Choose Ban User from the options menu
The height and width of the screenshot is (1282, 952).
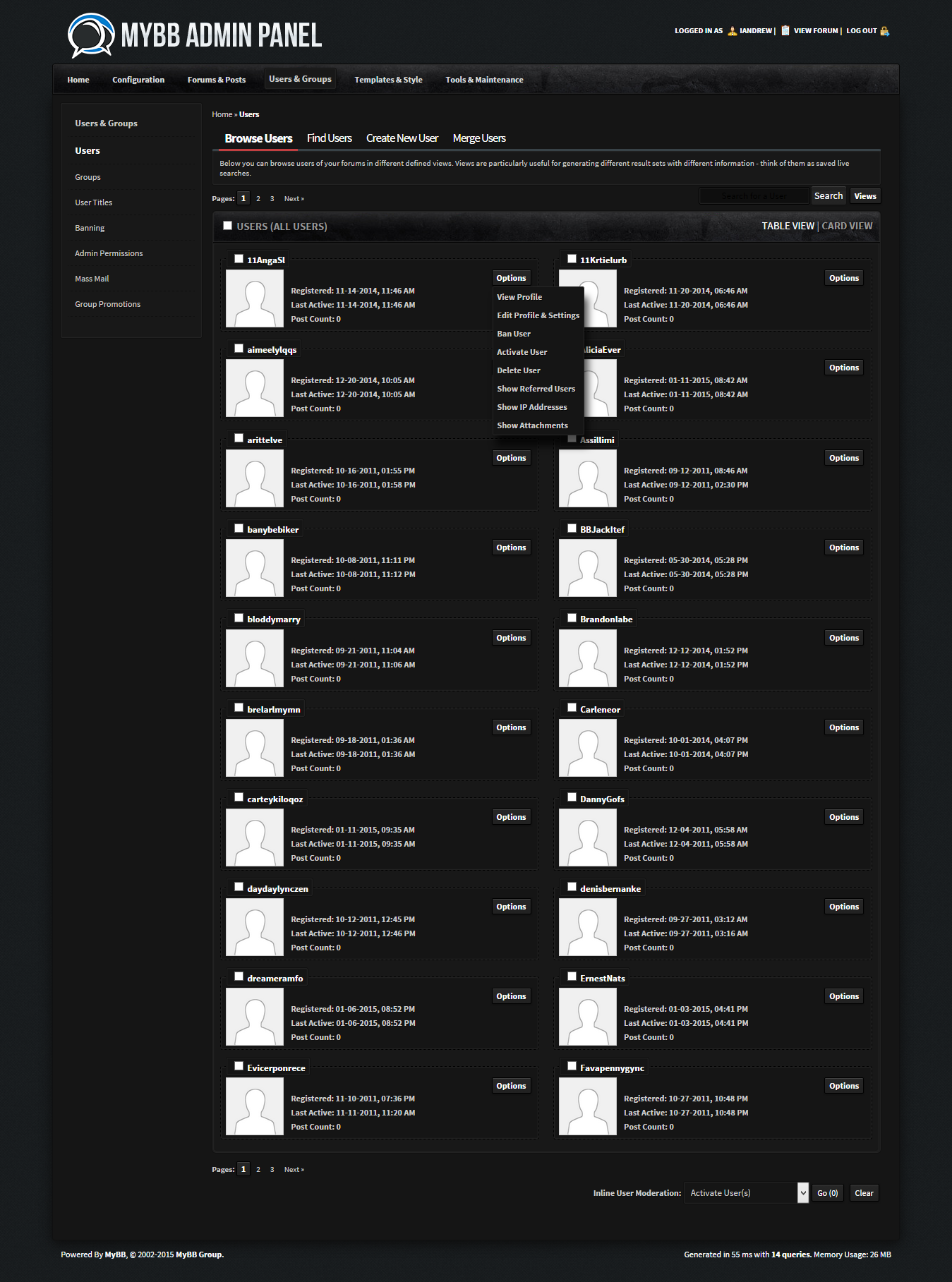tap(514, 334)
